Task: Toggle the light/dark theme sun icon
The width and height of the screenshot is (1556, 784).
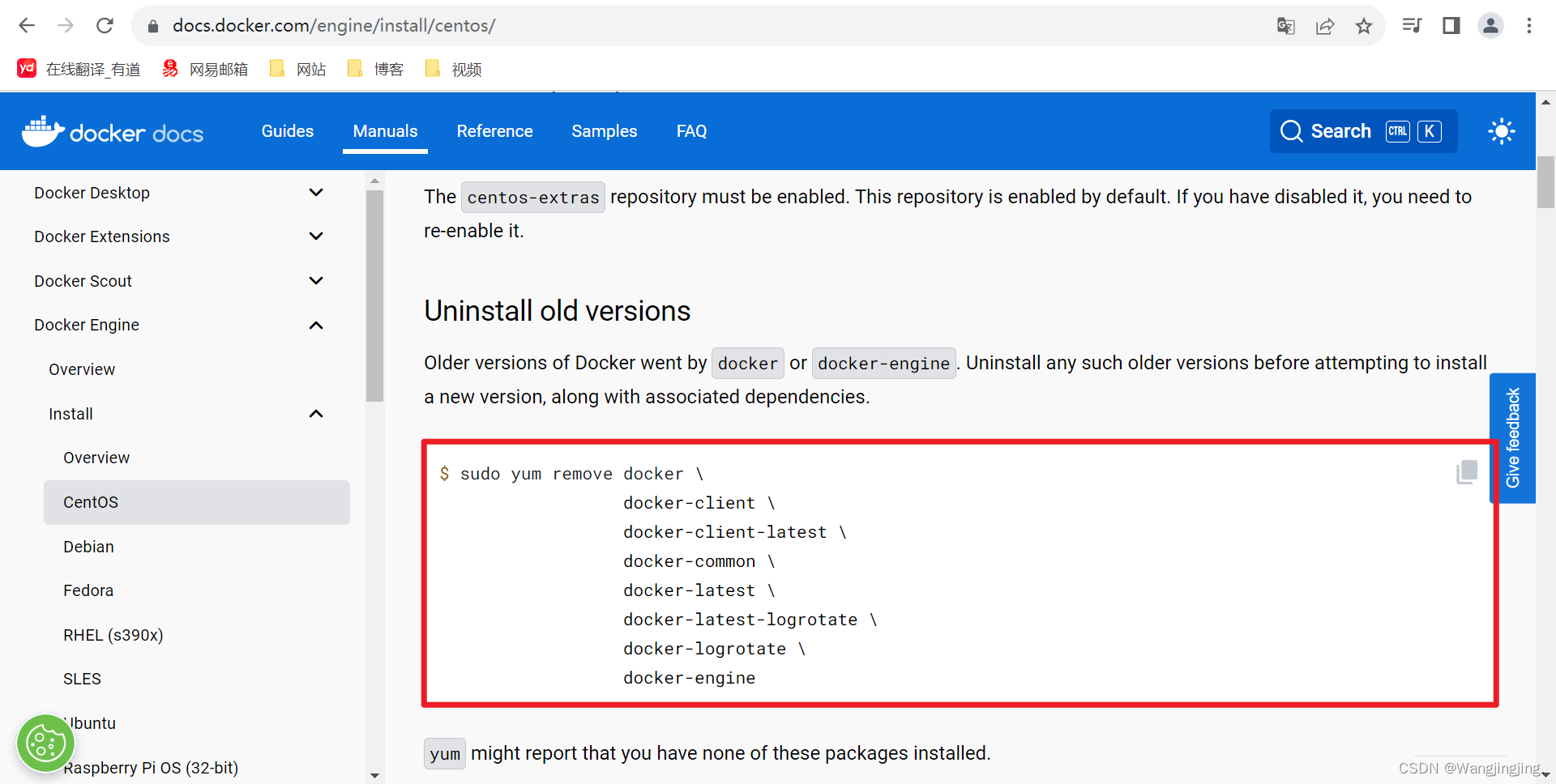Action: pyautogui.click(x=1502, y=131)
